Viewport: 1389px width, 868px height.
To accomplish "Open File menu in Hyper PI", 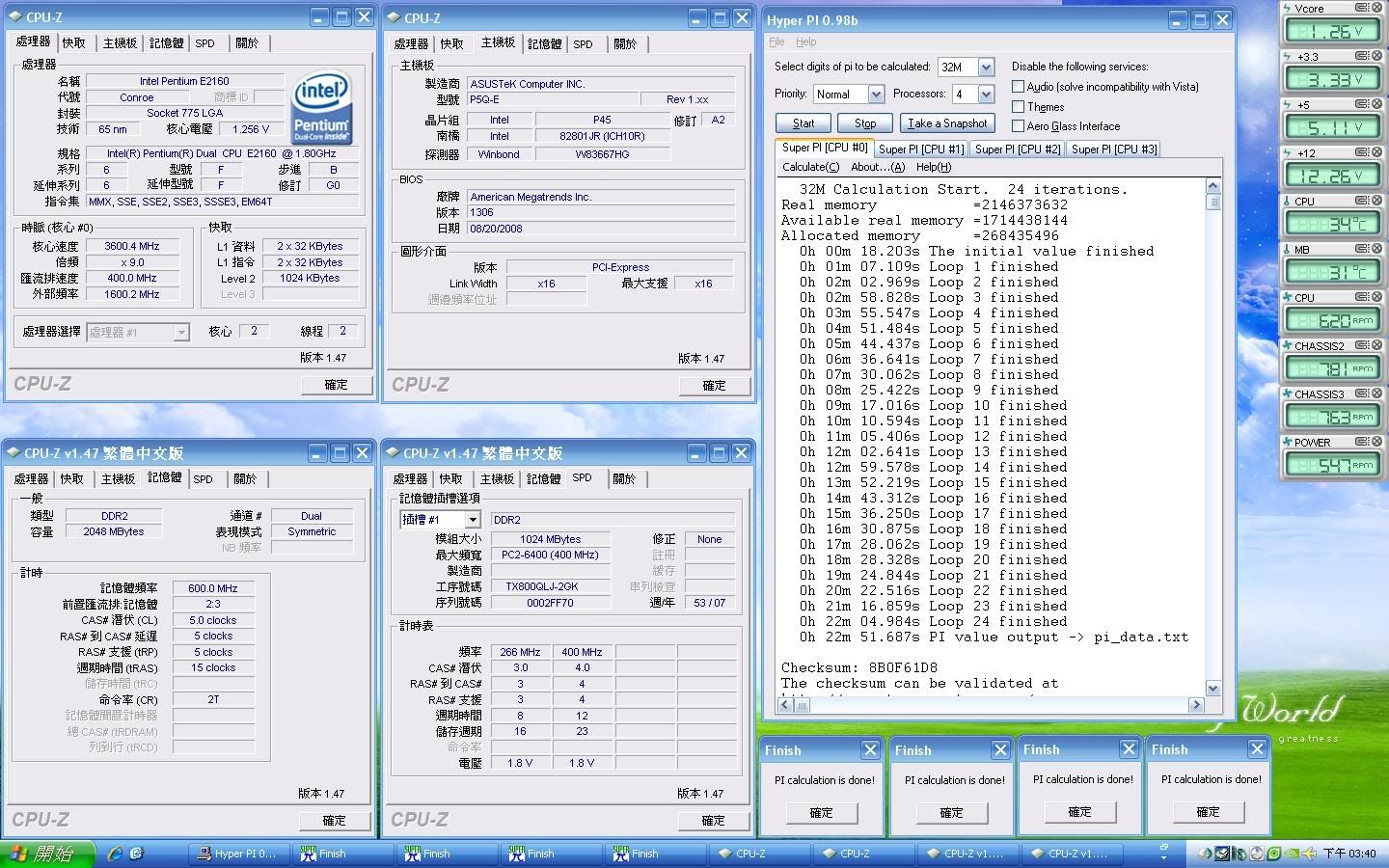I will click(x=776, y=42).
